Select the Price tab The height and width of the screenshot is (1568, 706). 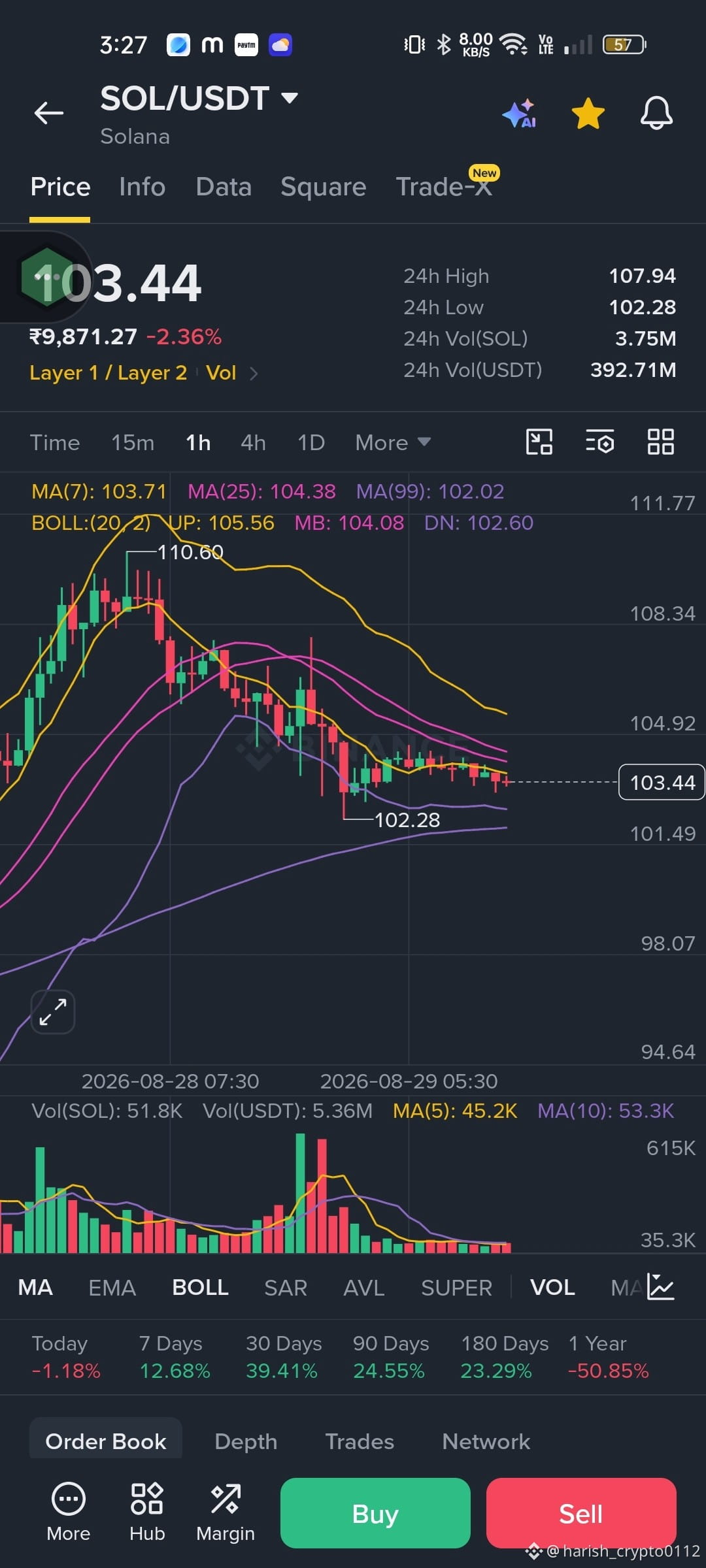(x=60, y=187)
